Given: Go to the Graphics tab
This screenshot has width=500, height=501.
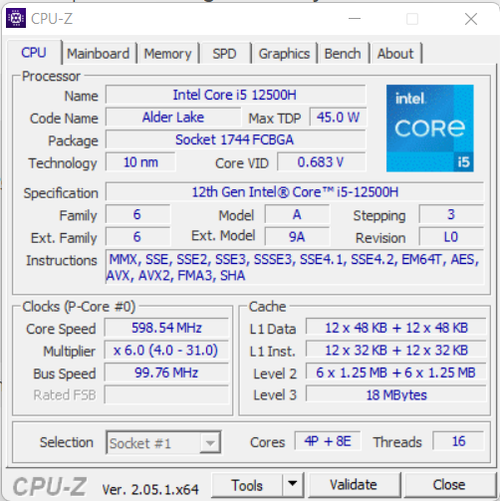Looking at the screenshot, I should [284, 54].
